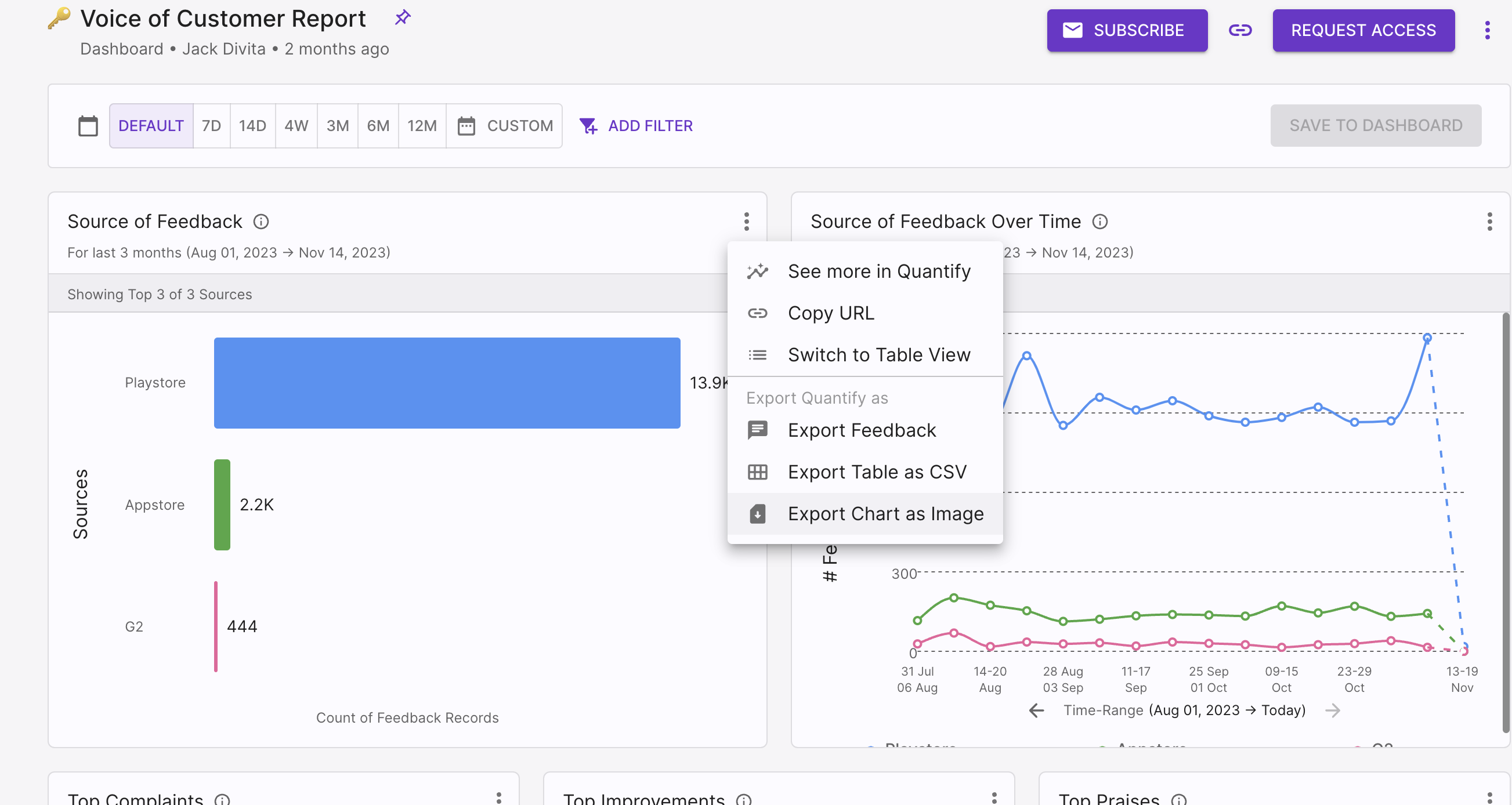Open Top Complaints card options menu
Viewport: 1512px width, 805px height.
pos(498,797)
